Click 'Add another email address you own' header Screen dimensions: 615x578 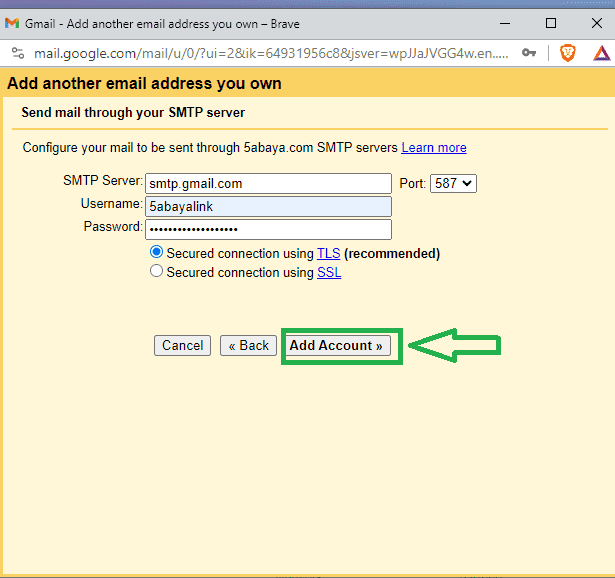point(144,84)
